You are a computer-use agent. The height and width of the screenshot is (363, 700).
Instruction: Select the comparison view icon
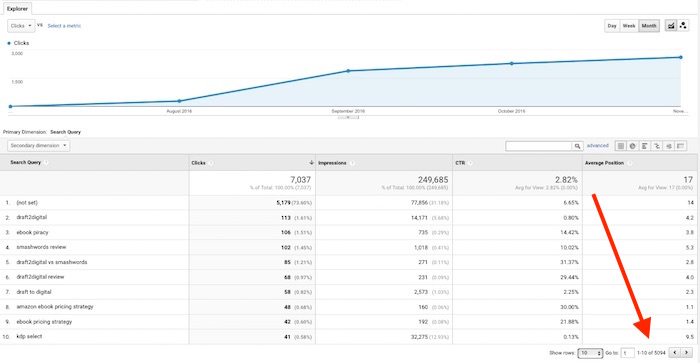point(657,146)
